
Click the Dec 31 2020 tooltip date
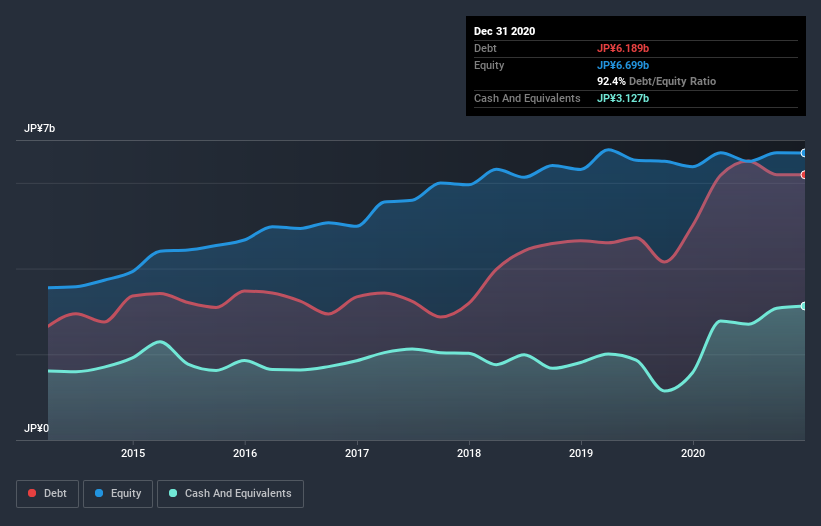[504, 31]
